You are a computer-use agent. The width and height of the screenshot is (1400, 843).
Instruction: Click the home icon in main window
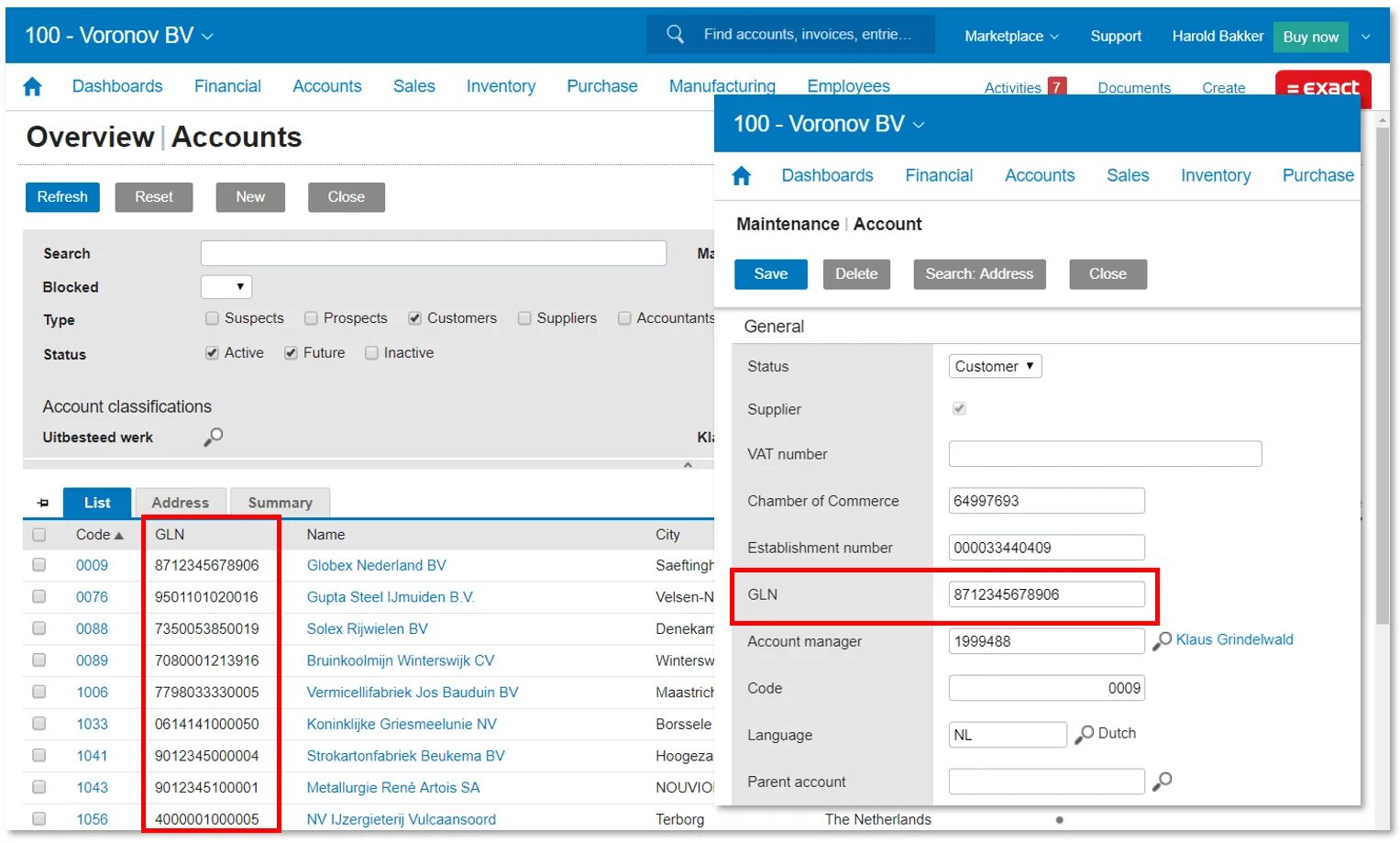point(32,86)
